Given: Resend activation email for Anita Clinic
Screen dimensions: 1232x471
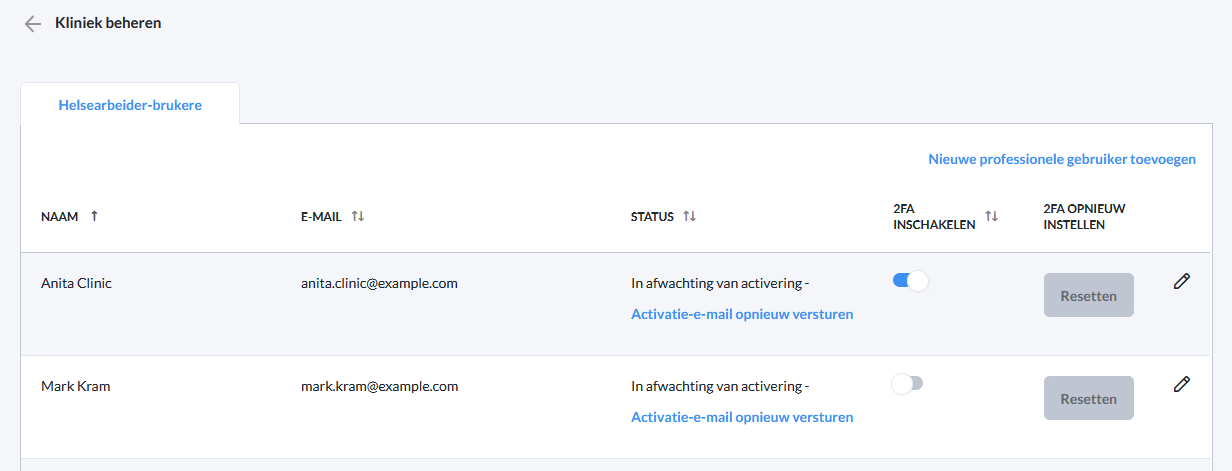Looking at the screenshot, I should pyautogui.click(x=742, y=314).
